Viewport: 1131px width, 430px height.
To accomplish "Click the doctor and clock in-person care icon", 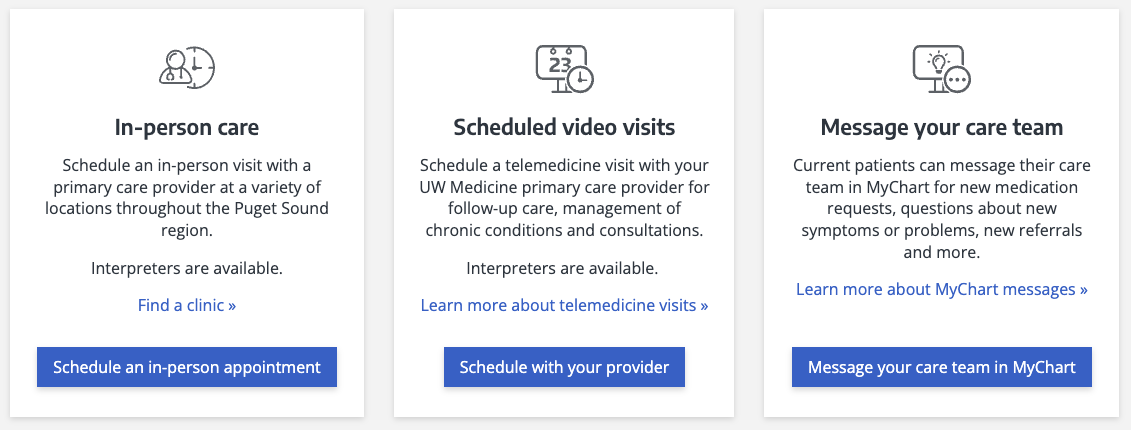I will [x=187, y=66].
